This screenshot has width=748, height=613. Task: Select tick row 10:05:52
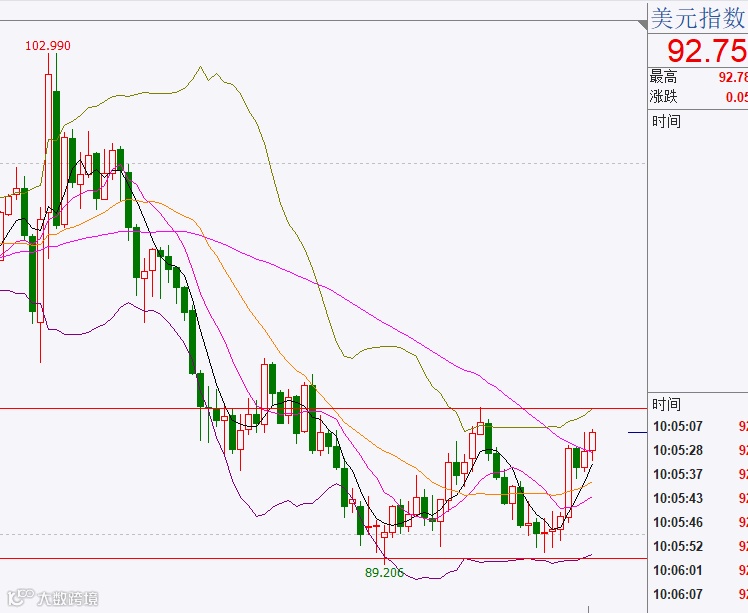pos(698,546)
